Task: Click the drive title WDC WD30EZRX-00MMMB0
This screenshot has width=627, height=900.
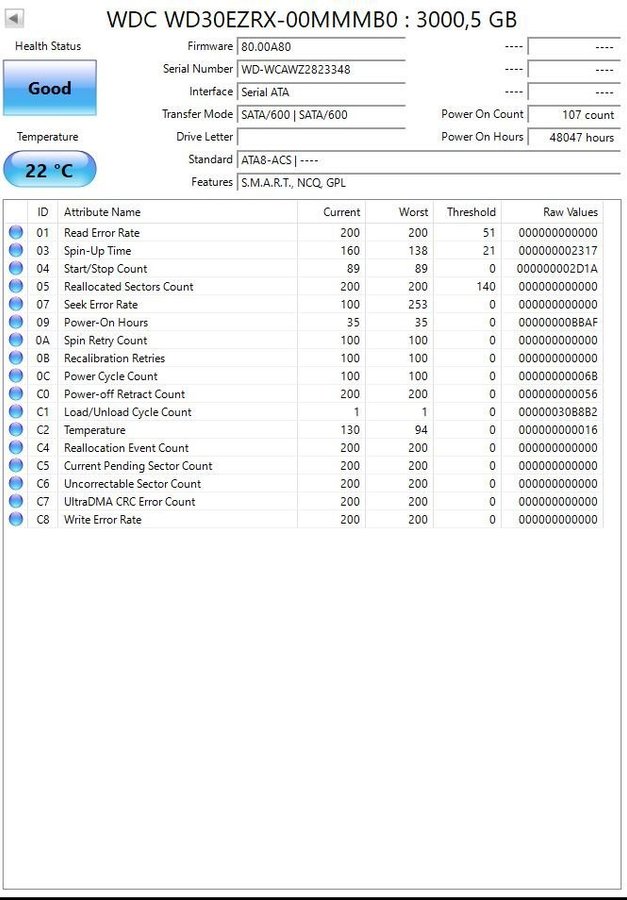Action: [x=252, y=20]
